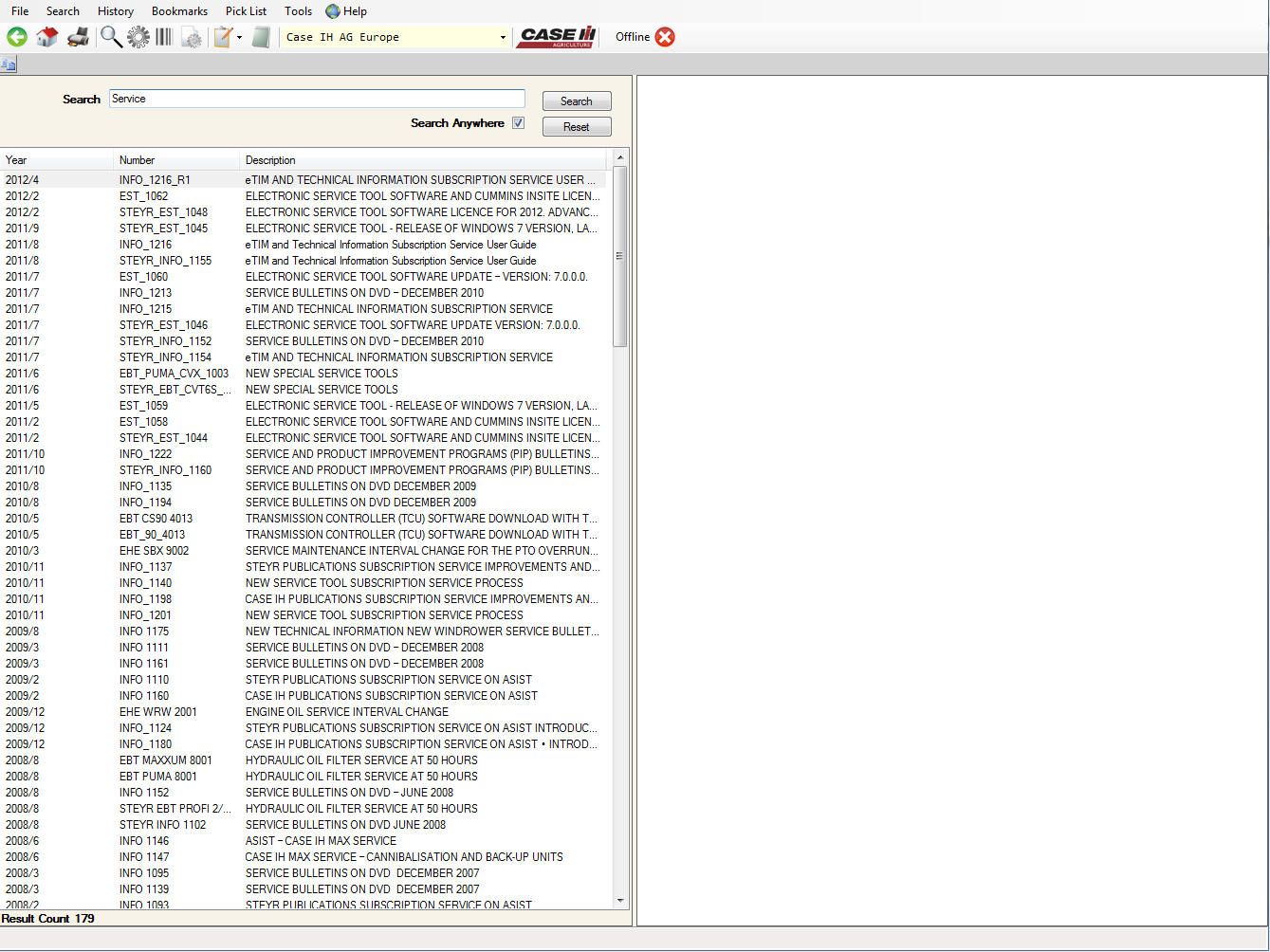Viewport: 1270px width, 952px height.
Task: Open the Bookmarks menu
Action: pos(179,11)
